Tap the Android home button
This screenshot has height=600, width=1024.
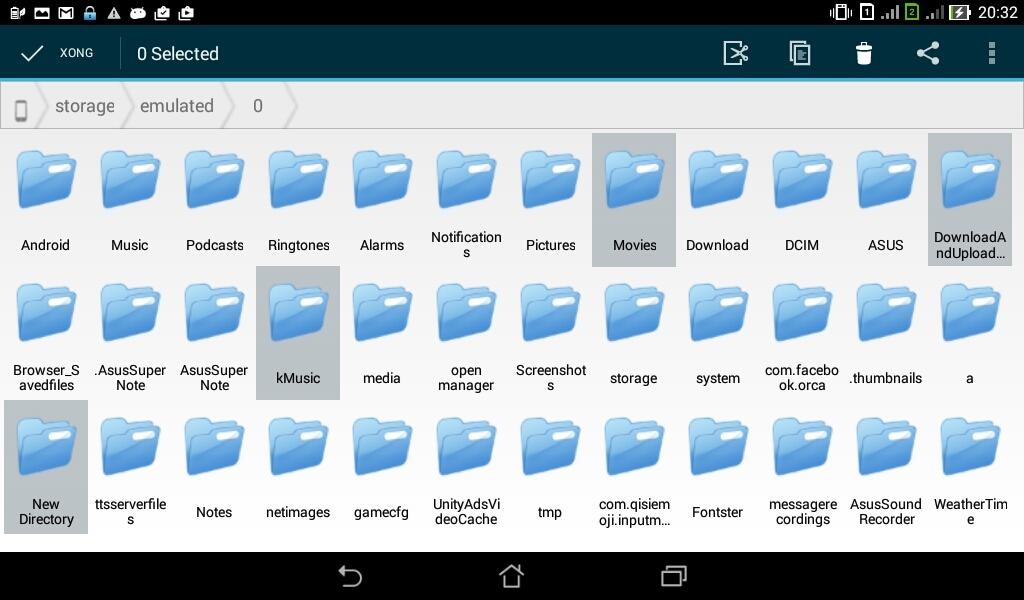[511, 576]
